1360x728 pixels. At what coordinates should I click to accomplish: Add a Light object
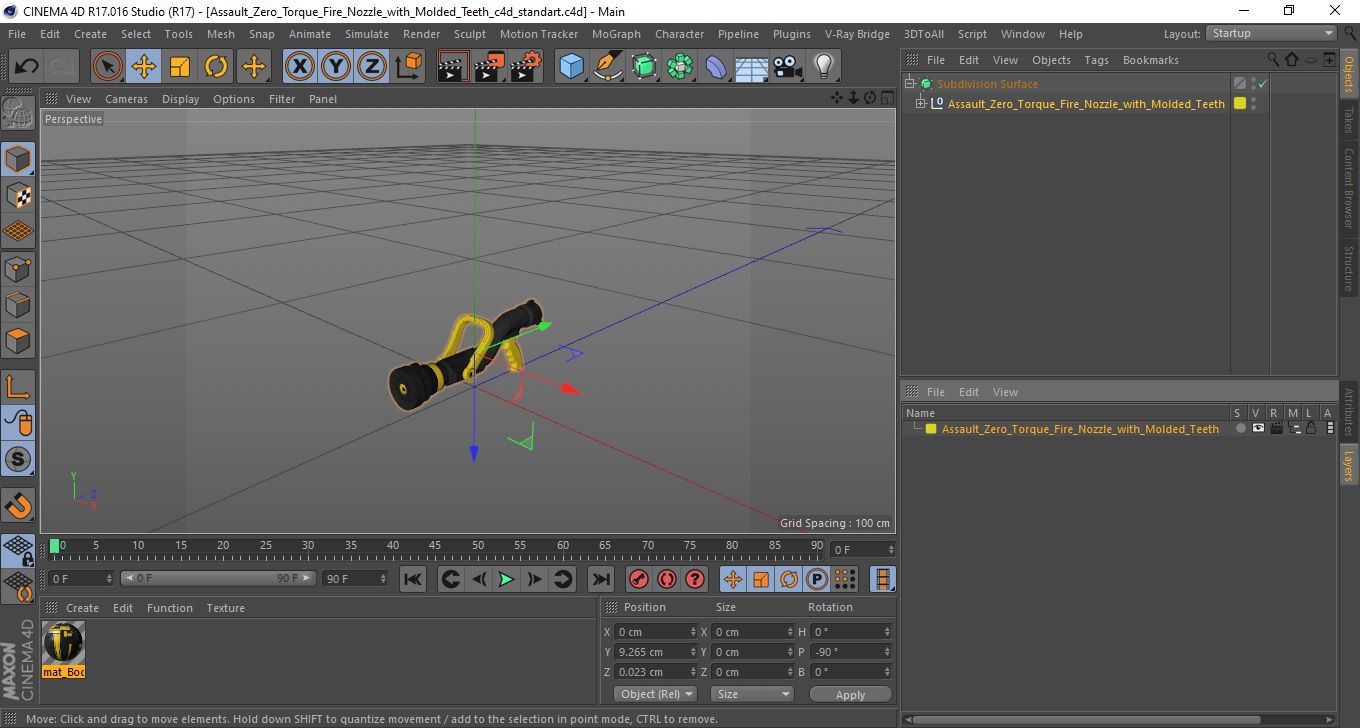click(x=824, y=67)
